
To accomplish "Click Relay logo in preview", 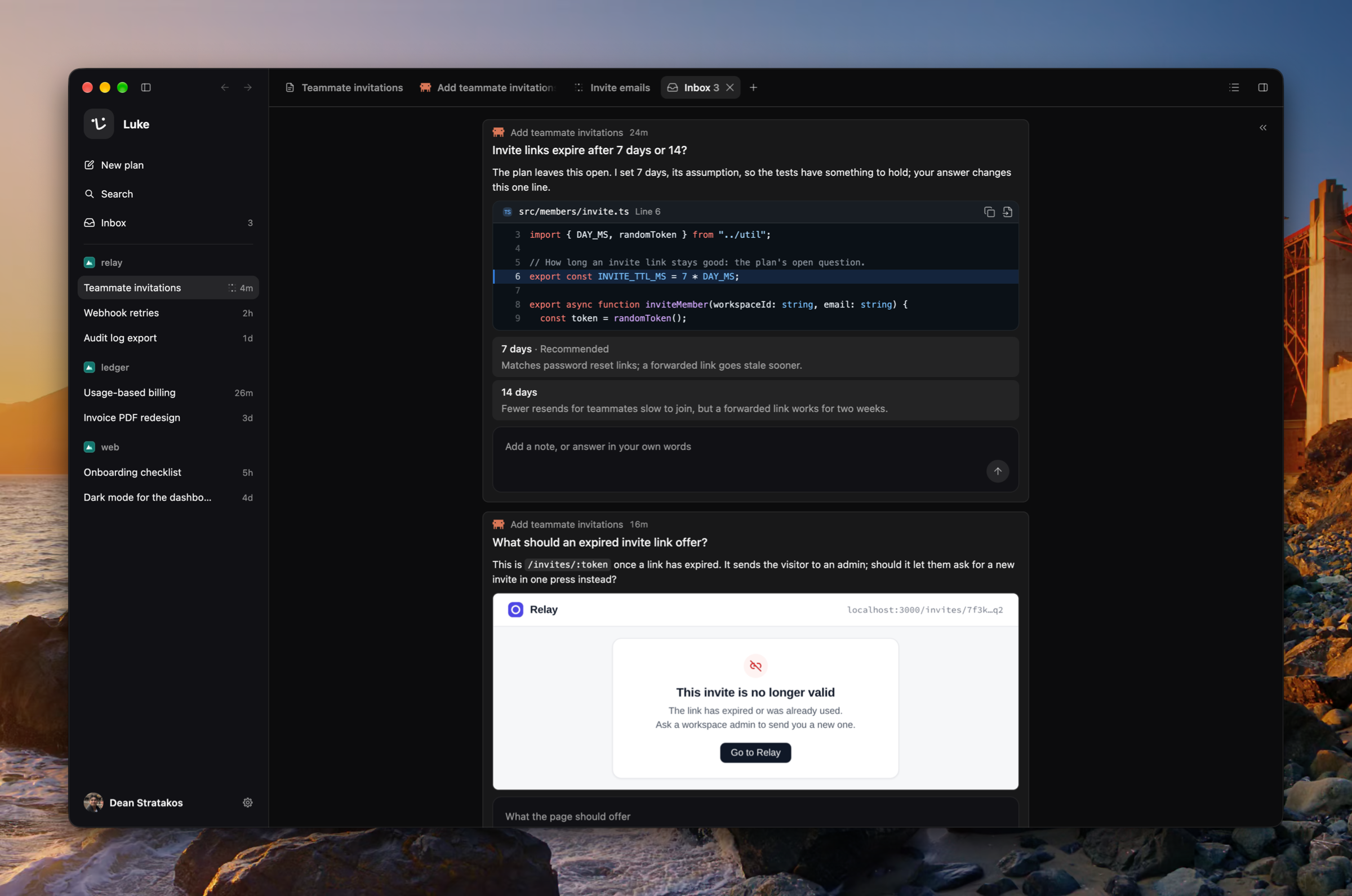I will pyautogui.click(x=515, y=610).
